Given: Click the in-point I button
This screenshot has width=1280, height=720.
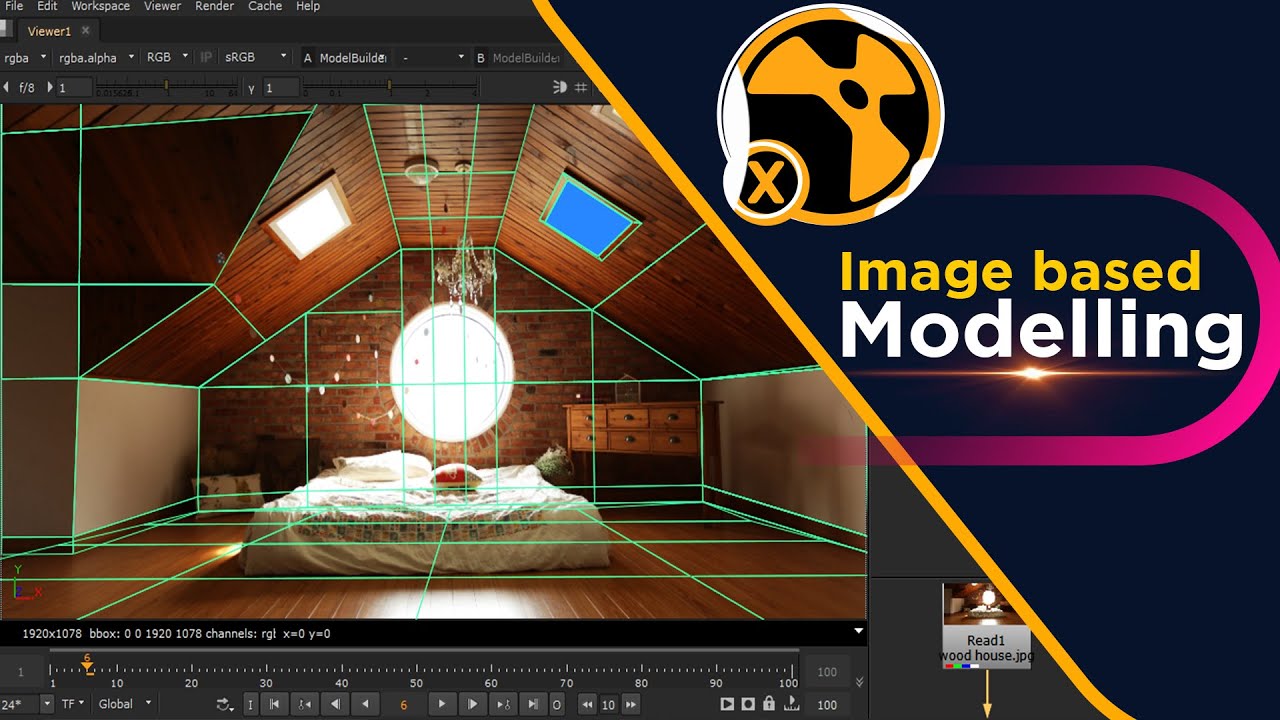Looking at the screenshot, I should pos(250,704).
